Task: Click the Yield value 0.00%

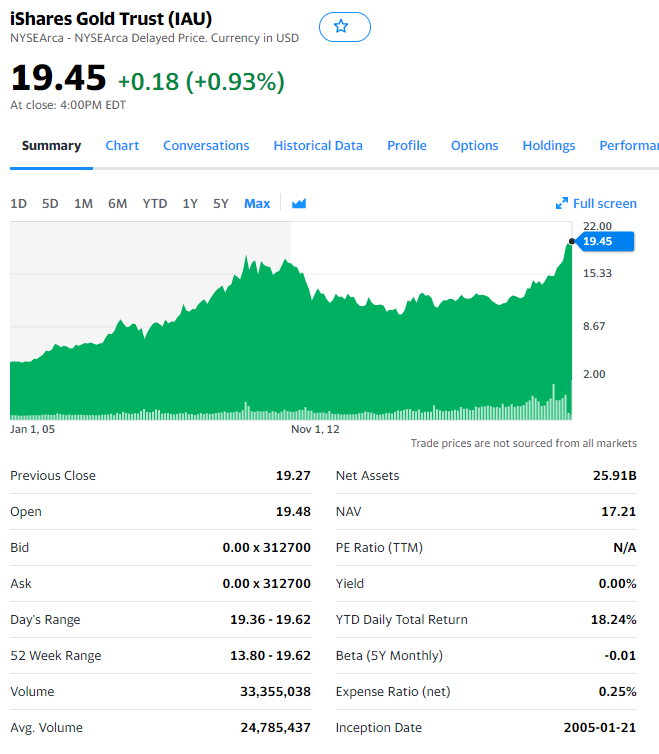Action: (618, 584)
